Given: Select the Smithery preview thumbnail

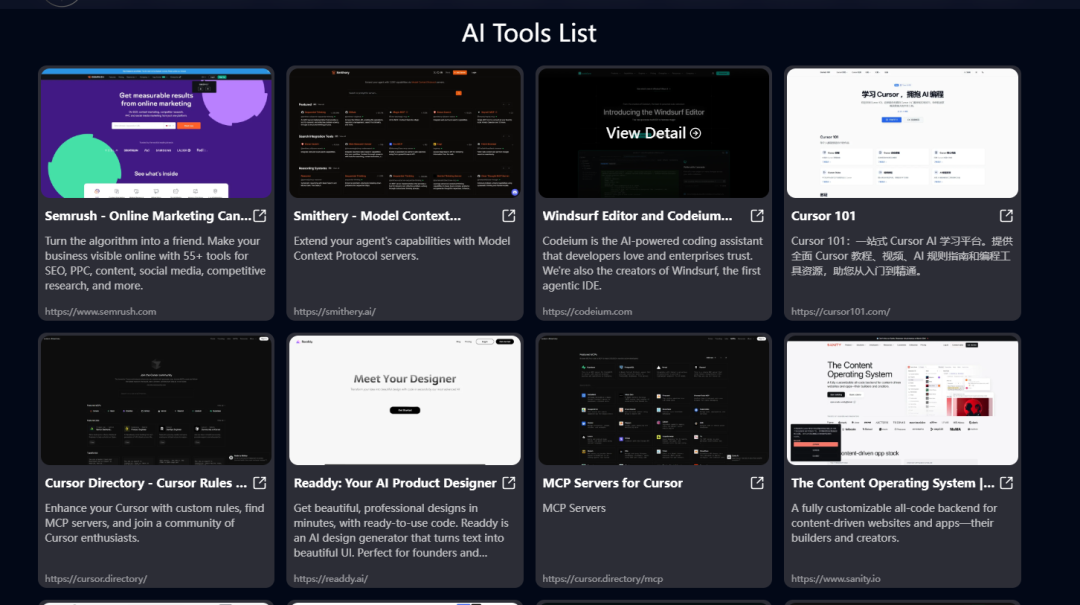Looking at the screenshot, I should tap(405, 133).
